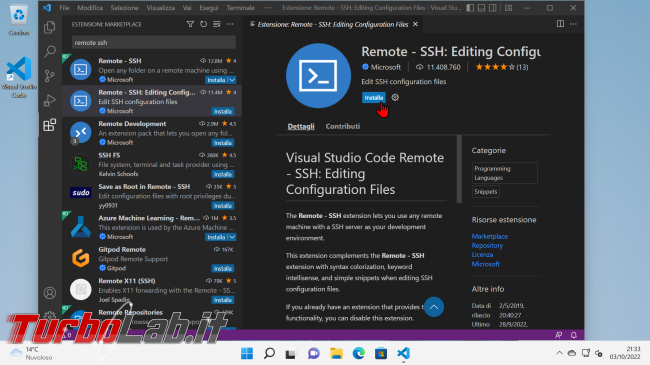Close the Remote - SSH Editing Configuration tab
This screenshot has width=650, height=365.
pos(415,24)
